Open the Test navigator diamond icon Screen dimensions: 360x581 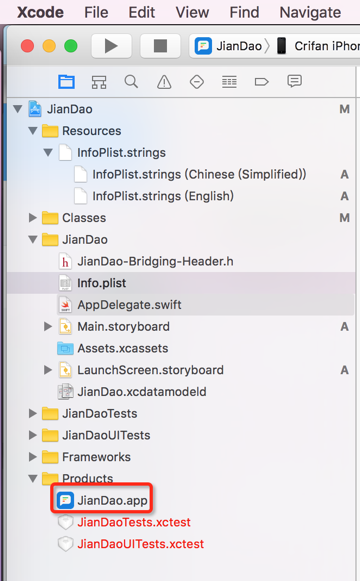pos(197,82)
